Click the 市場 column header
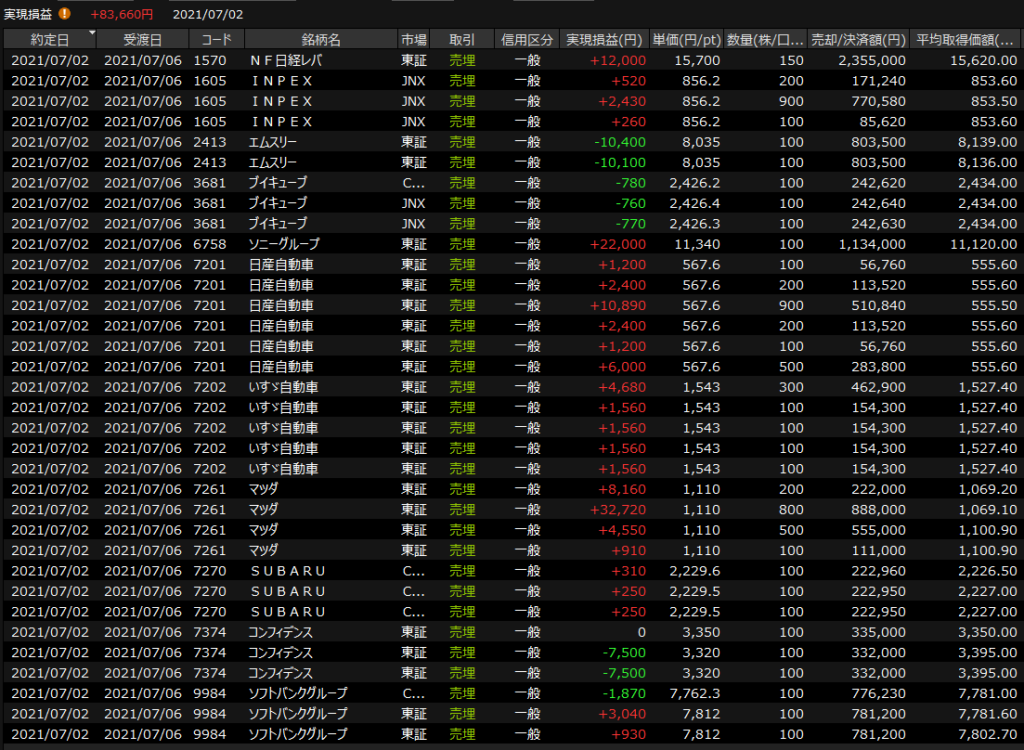The image size is (1024, 750). [414, 40]
